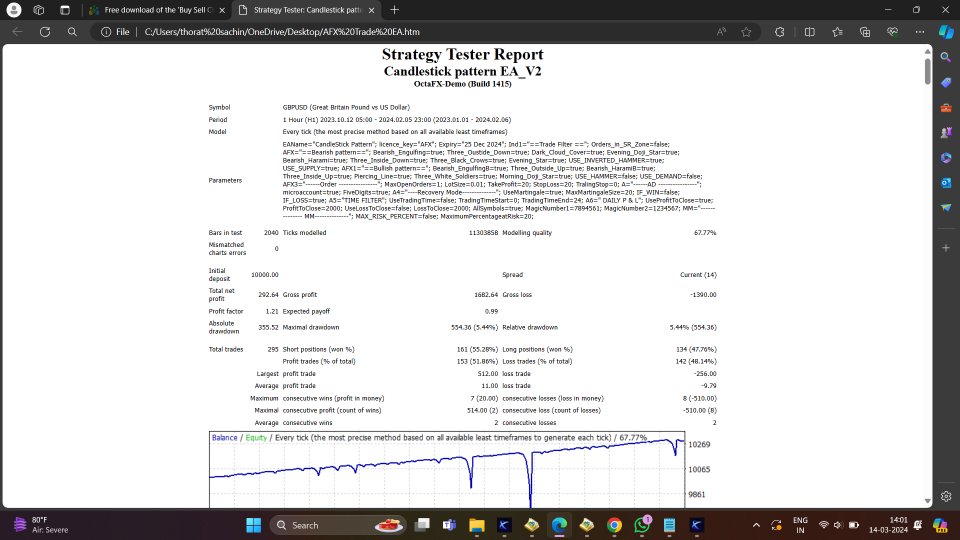Image resolution: width=960 pixels, height=540 pixels.
Task: Click the page scrollbar down arrow
Action: pos(927,501)
